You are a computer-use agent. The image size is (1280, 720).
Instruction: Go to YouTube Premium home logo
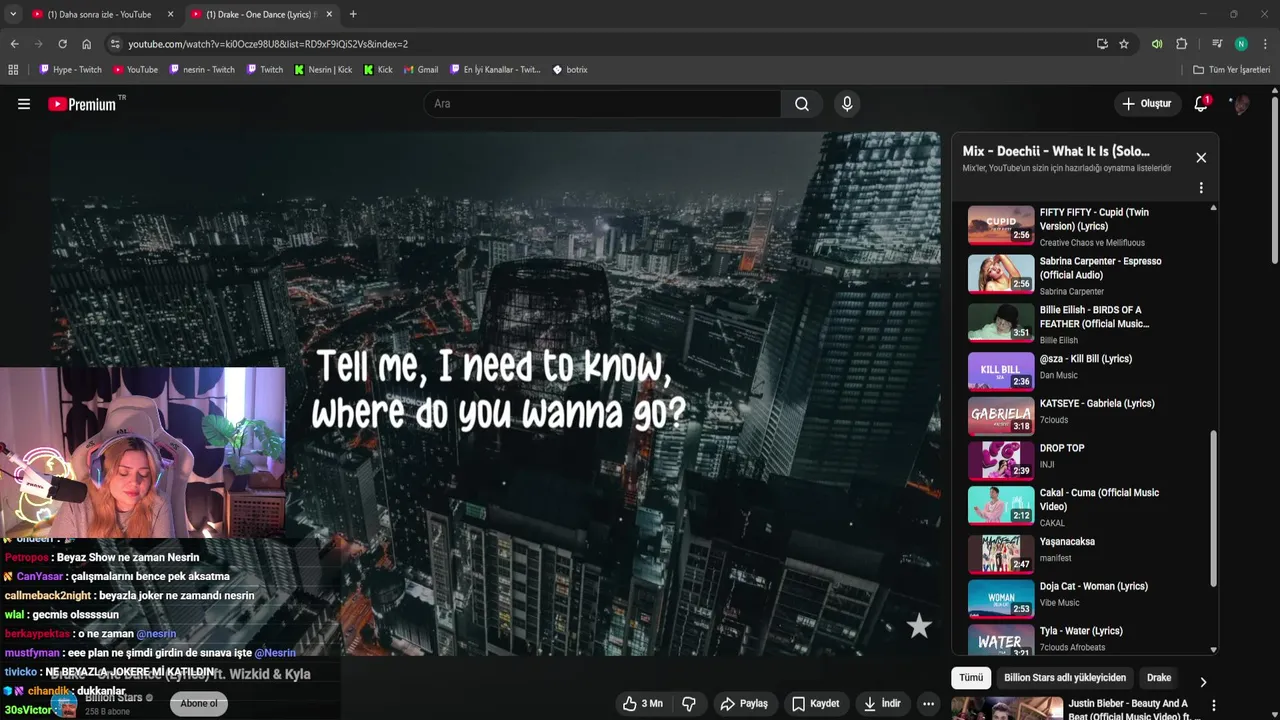(x=82, y=104)
